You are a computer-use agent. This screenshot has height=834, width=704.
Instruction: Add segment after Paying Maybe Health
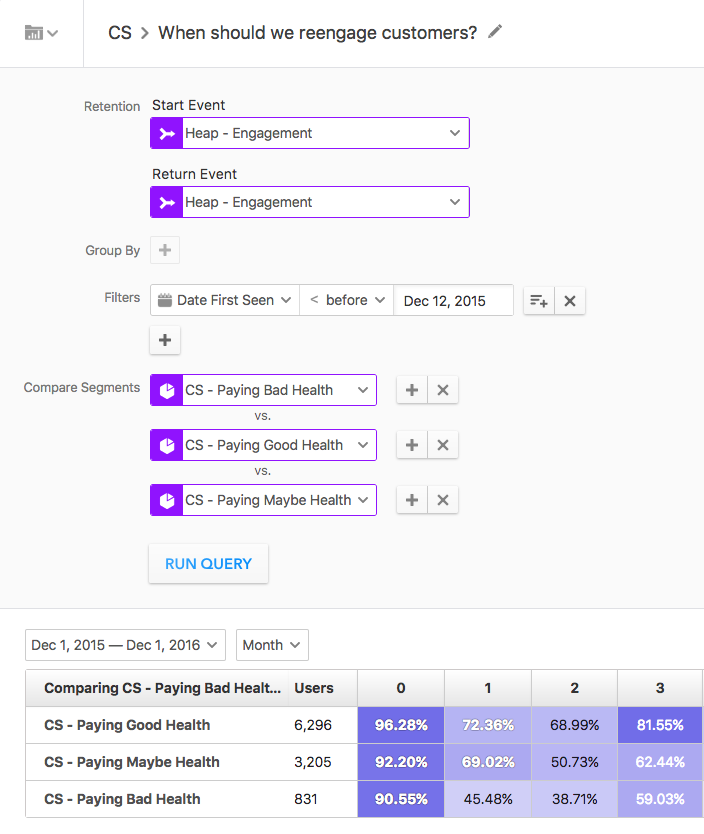pyautogui.click(x=412, y=500)
